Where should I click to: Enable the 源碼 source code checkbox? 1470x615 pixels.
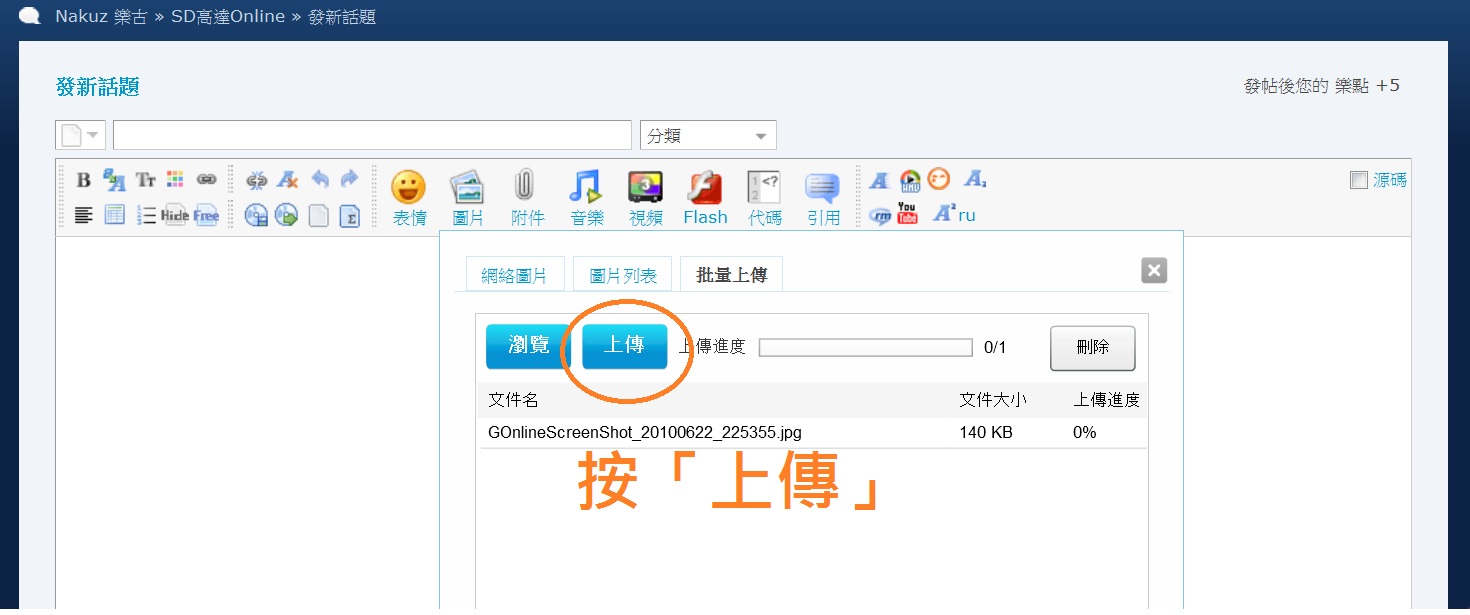pyautogui.click(x=1358, y=180)
